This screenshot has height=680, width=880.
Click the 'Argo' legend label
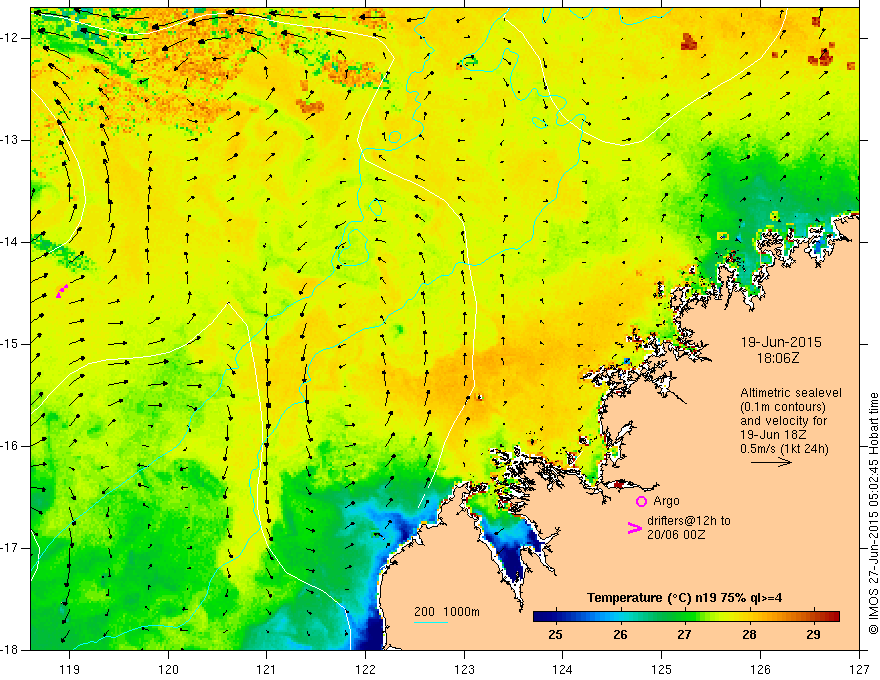(666, 501)
